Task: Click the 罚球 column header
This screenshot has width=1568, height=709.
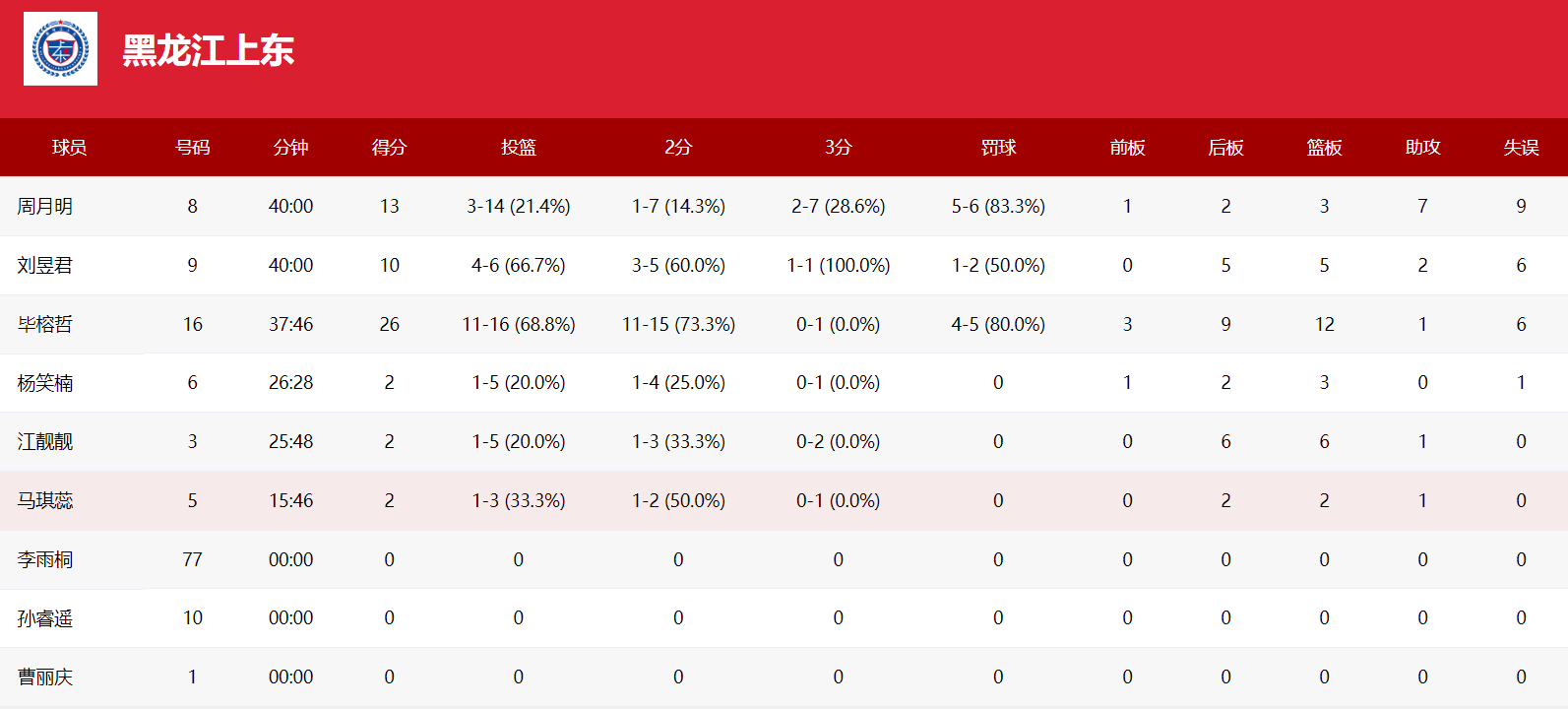Action: pyautogui.click(x=998, y=148)
